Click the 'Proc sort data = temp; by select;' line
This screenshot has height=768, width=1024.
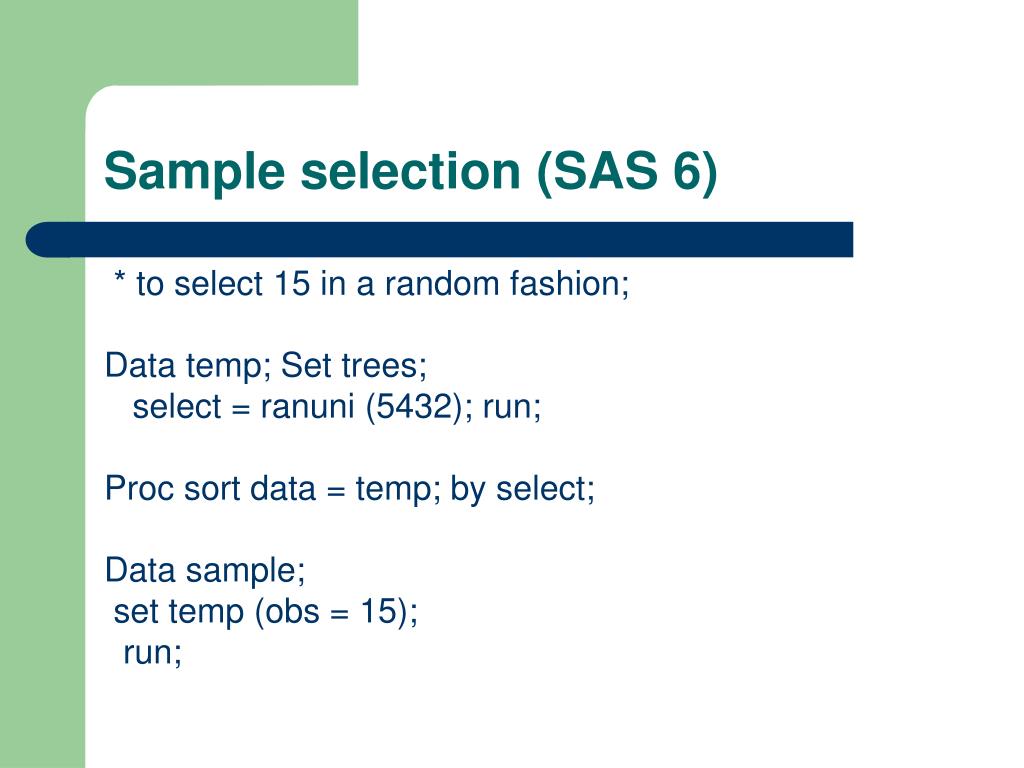(350, 489)
